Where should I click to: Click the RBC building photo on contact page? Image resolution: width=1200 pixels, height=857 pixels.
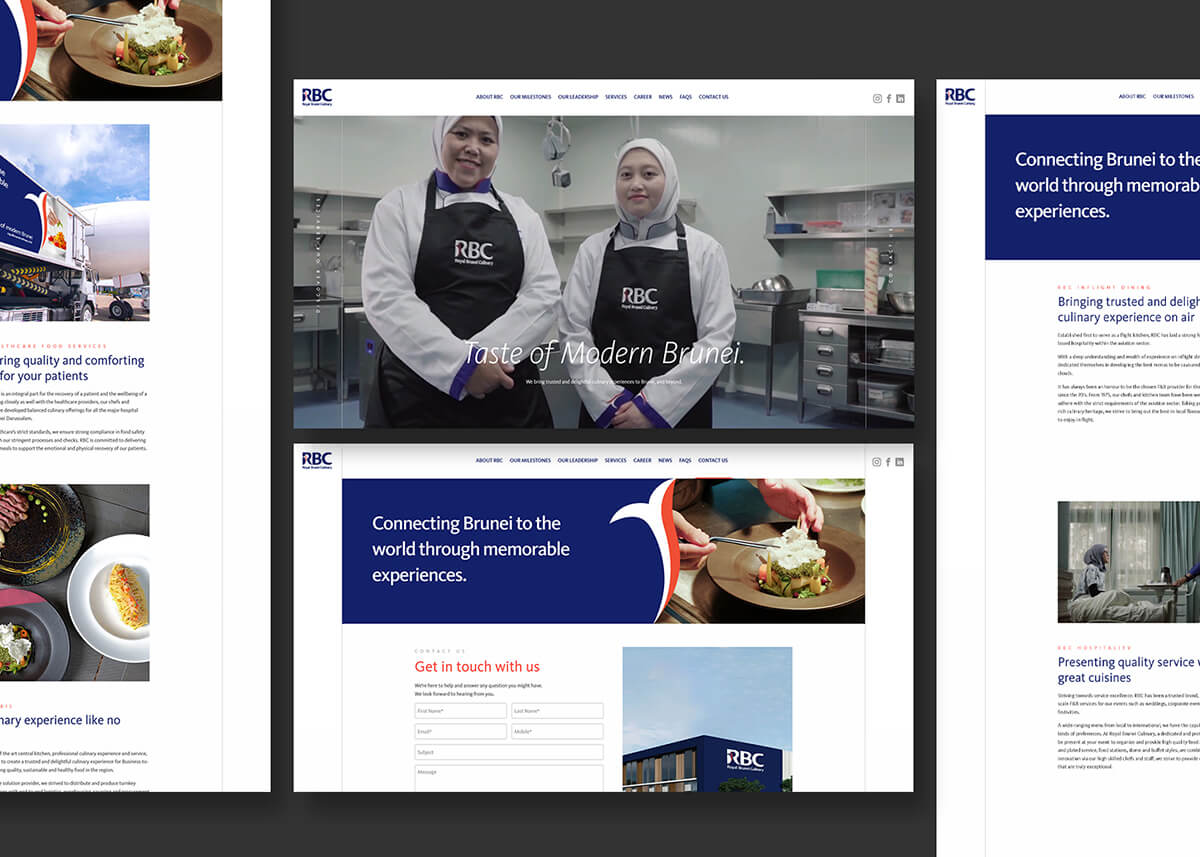click(x=707, y=719)
